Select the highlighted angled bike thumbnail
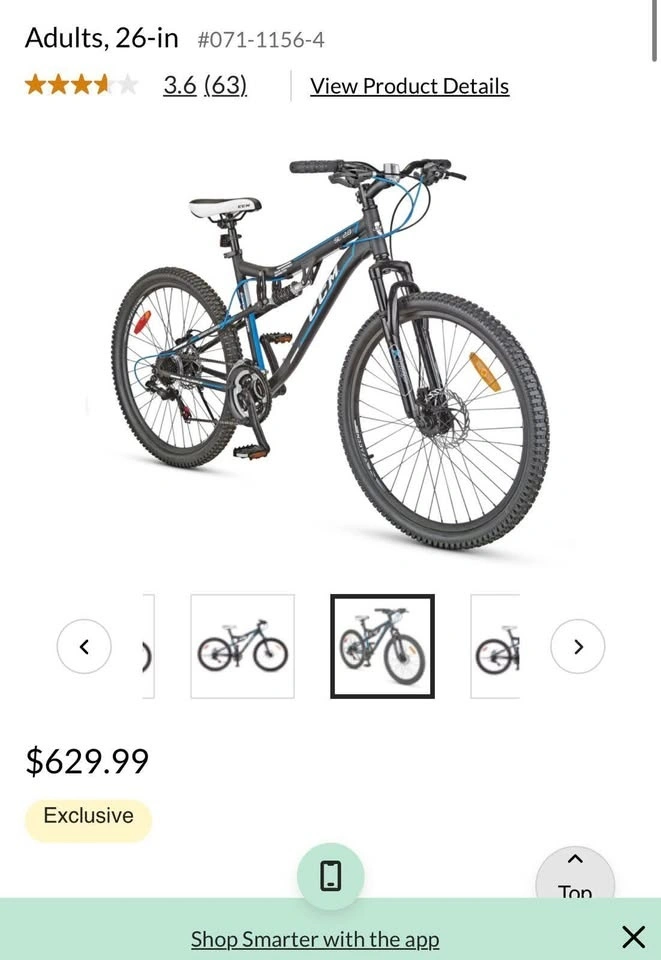 (383, 646)
